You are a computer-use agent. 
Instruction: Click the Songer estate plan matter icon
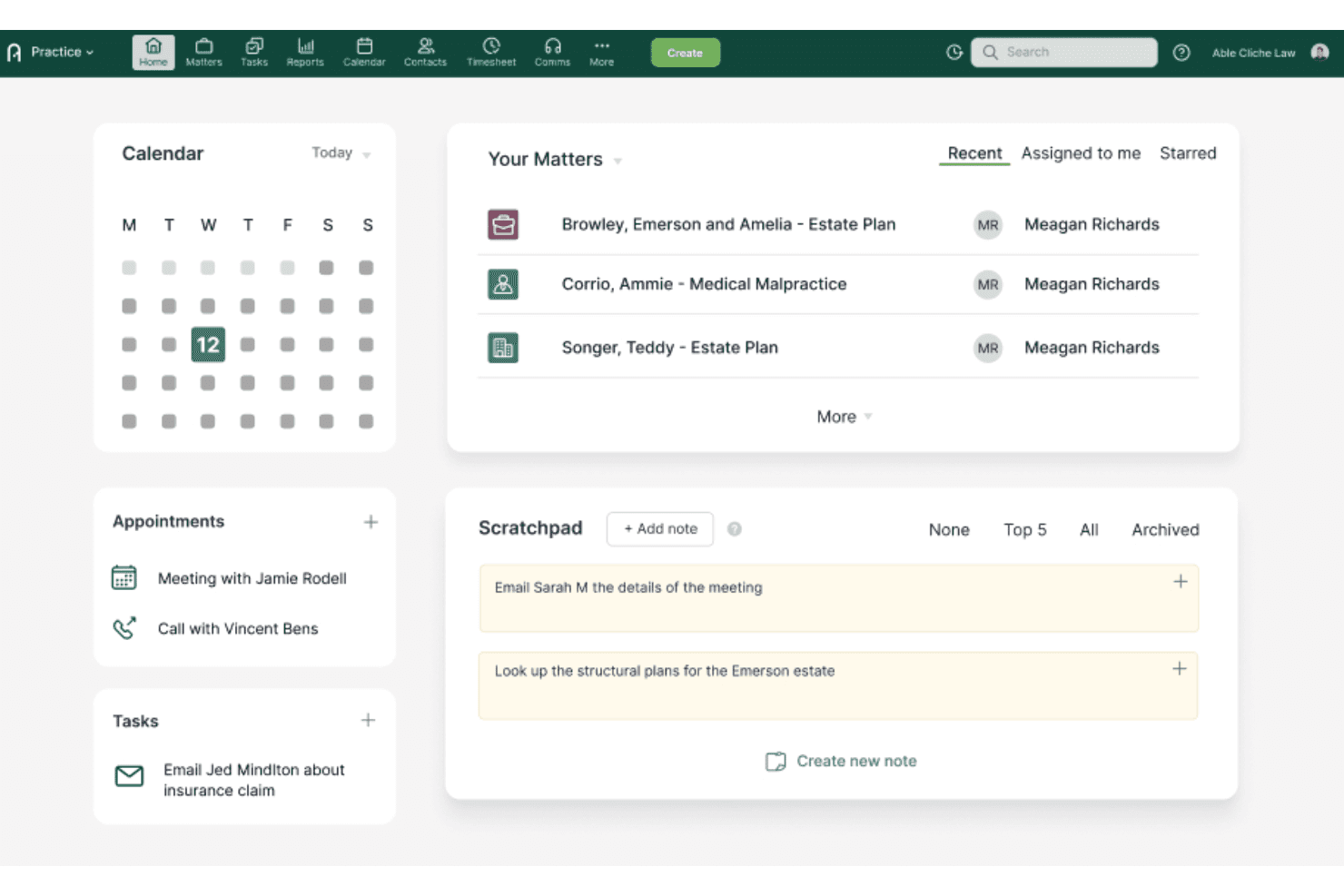503,348
